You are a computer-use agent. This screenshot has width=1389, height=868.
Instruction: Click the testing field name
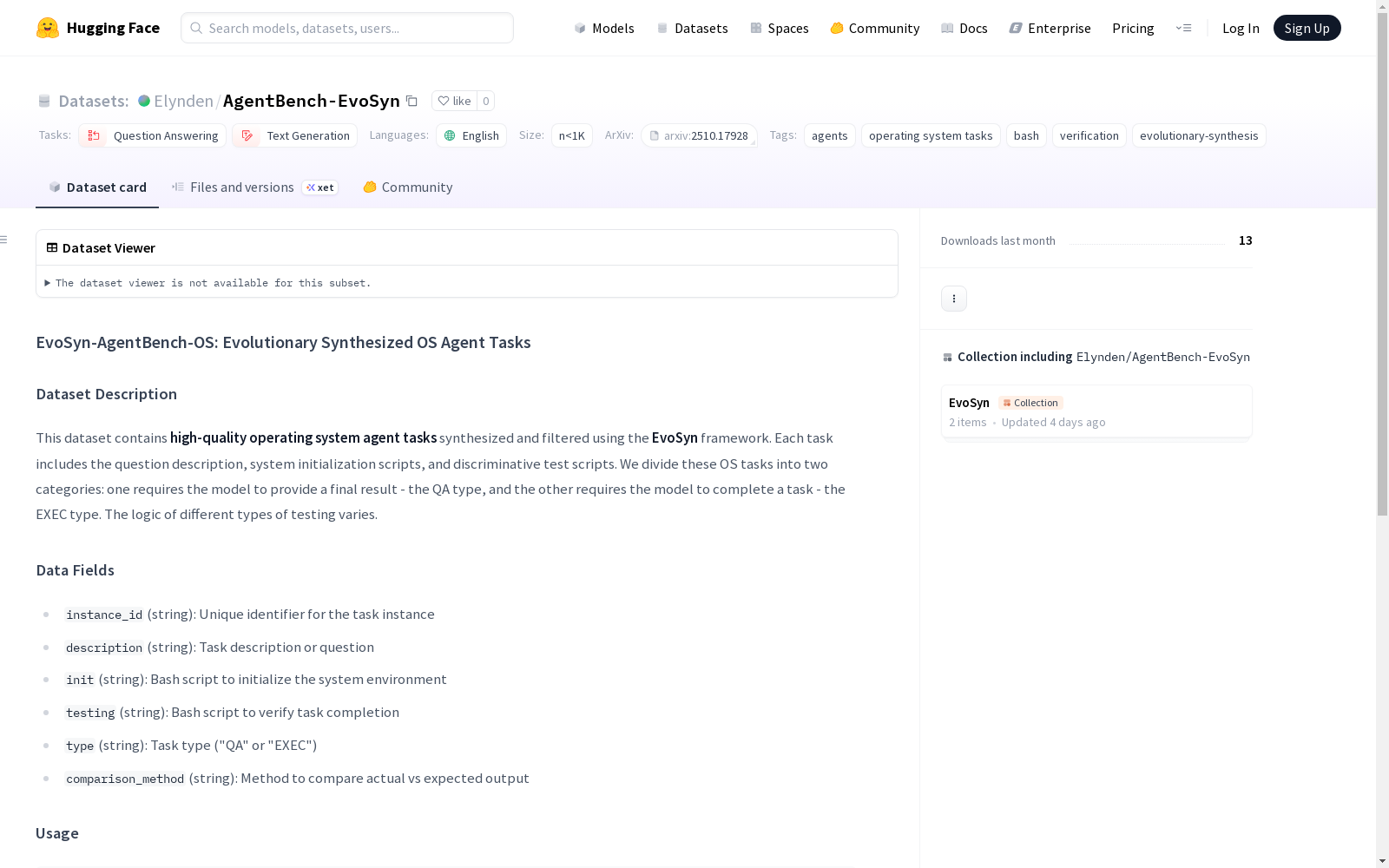pyautogui.click(x=90, y=713)
